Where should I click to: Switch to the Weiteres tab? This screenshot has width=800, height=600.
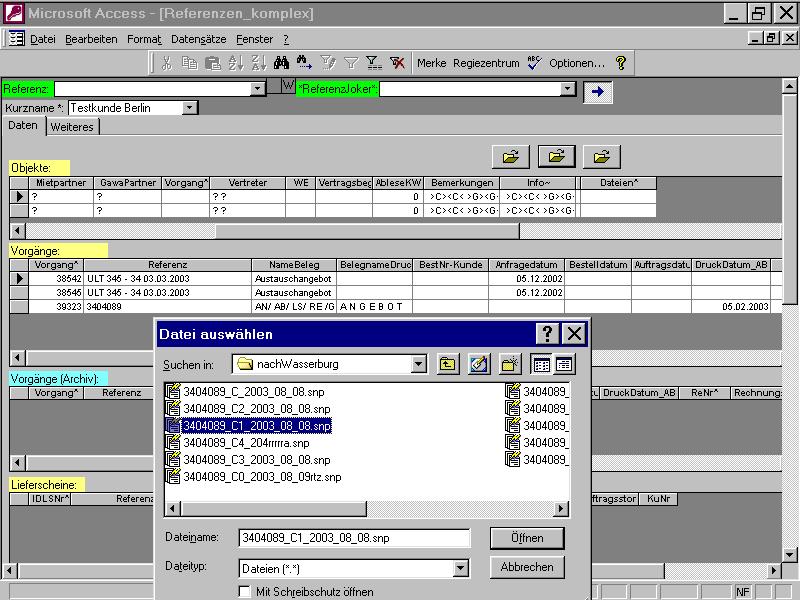tap(71, 127)
